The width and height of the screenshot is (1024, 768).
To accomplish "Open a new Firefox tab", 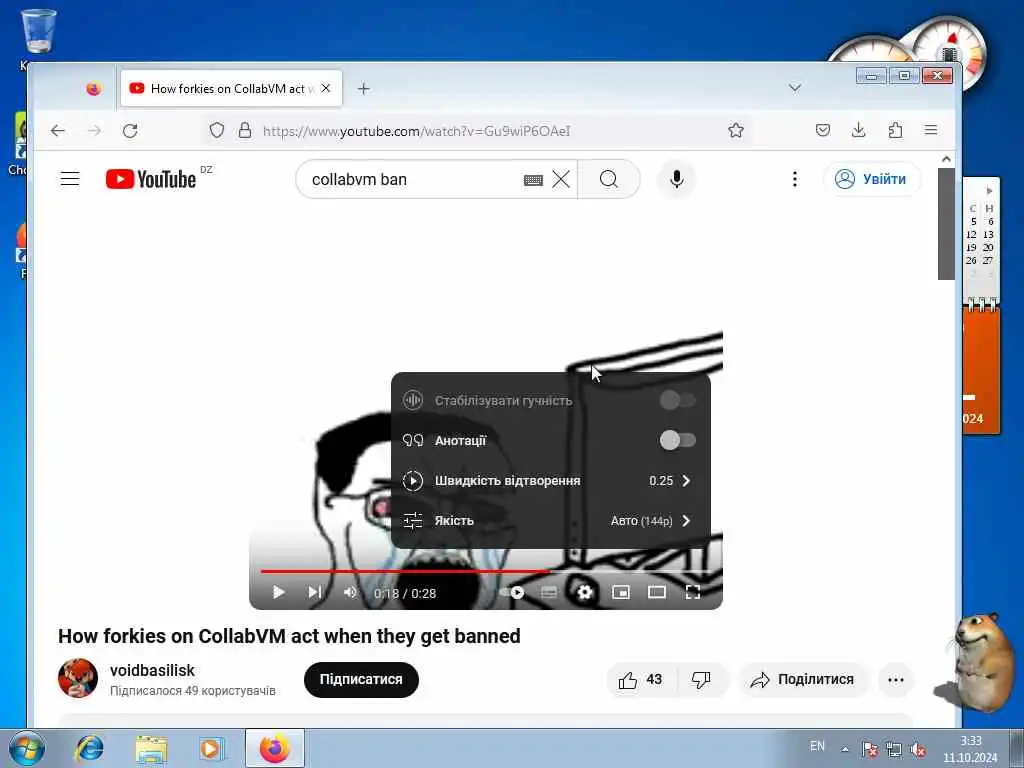I will click(364, 89).
